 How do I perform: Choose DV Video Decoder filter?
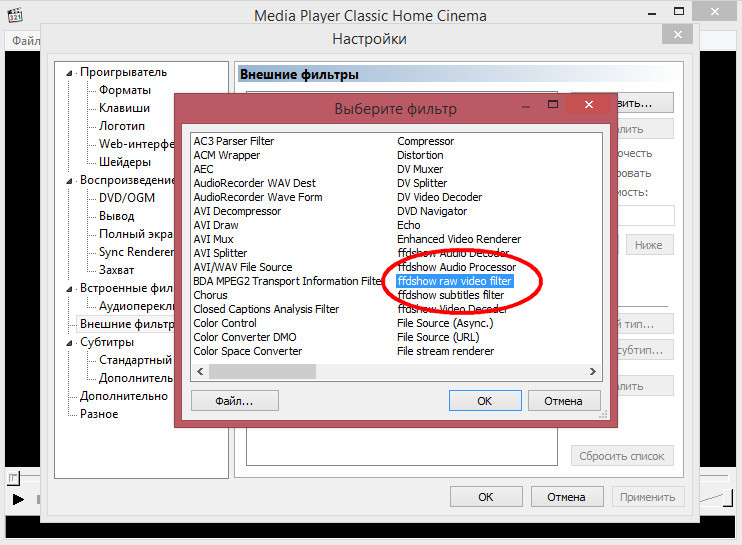pos(440,197)
